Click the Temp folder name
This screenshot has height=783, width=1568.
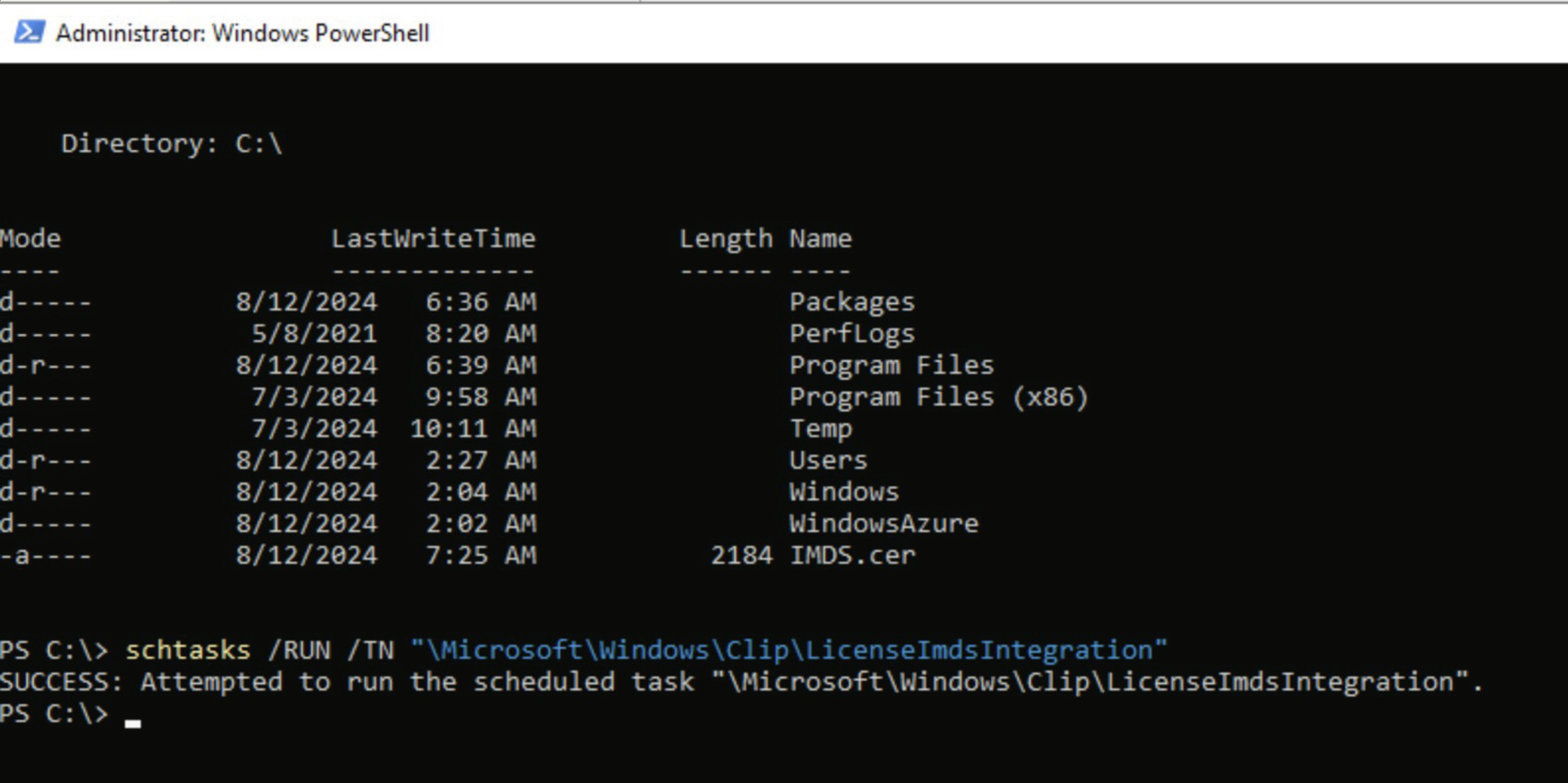[820, 428]
